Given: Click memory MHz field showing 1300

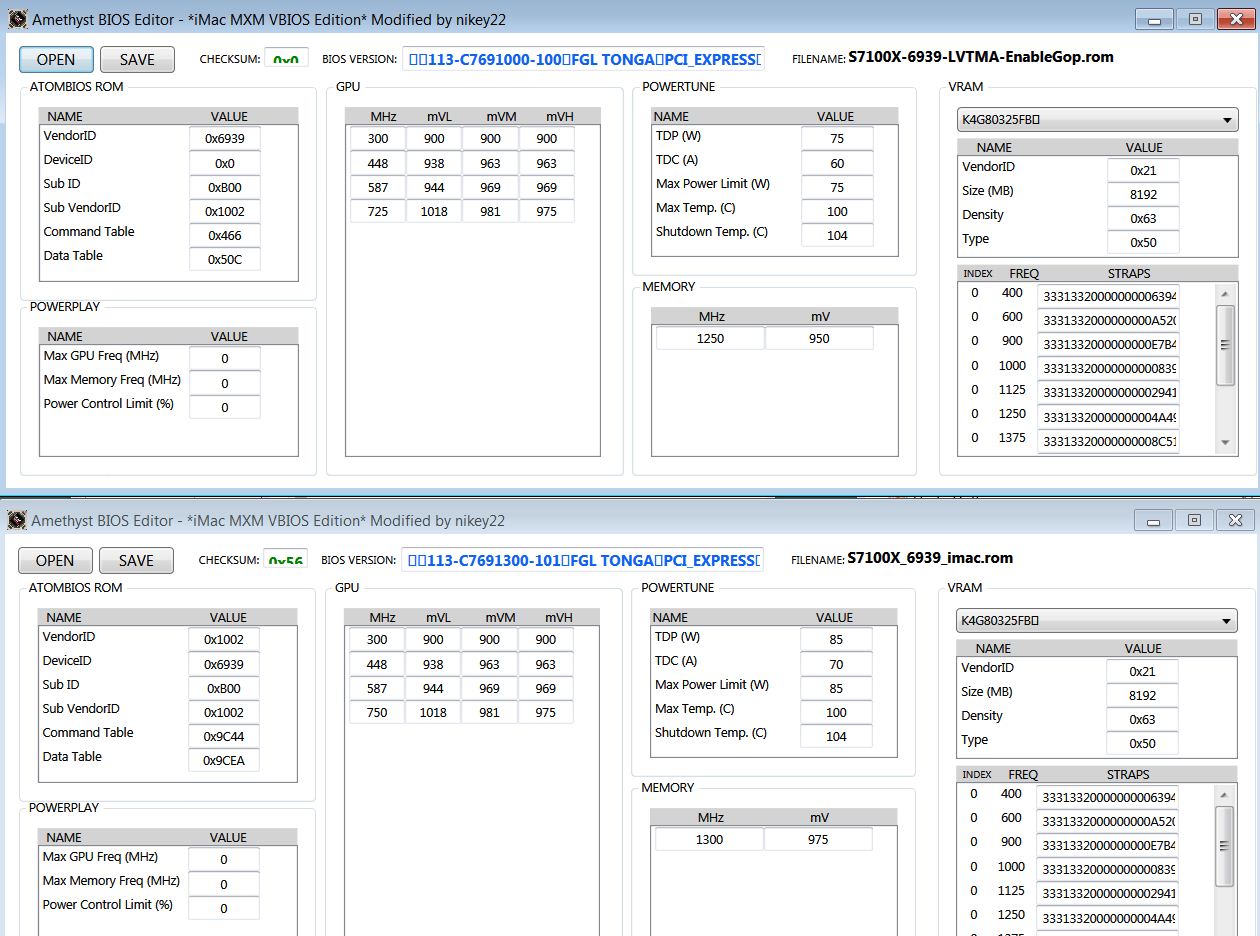Looking at the screenshot, I should pyautogui.click(x=709, y=839).
